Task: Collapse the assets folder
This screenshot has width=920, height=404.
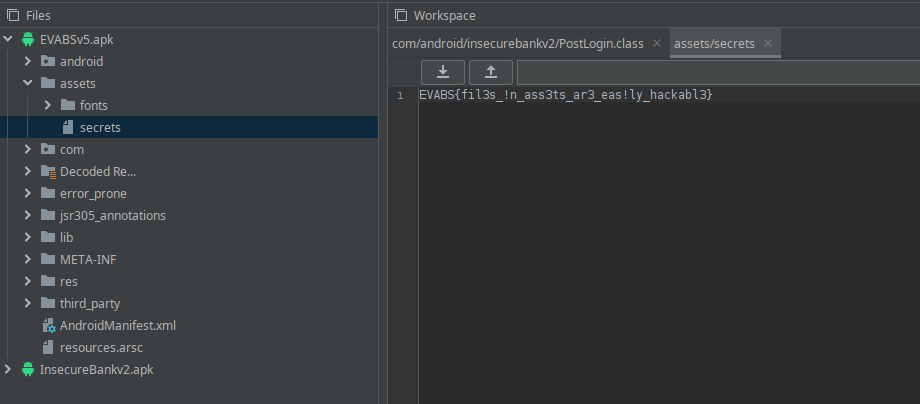Action: [28, 83]
